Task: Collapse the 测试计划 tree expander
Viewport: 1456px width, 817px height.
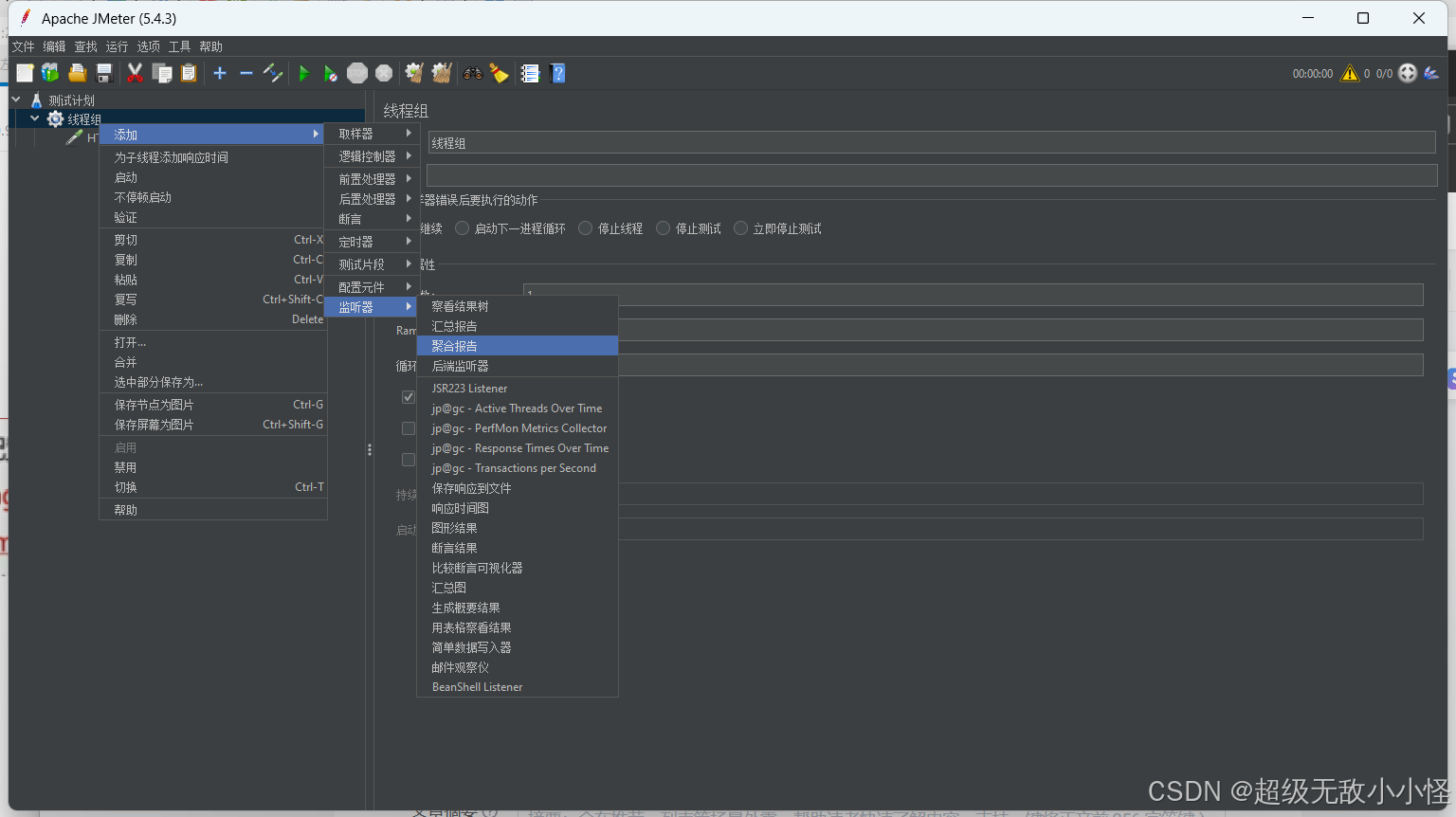Action: pos(16,100)
